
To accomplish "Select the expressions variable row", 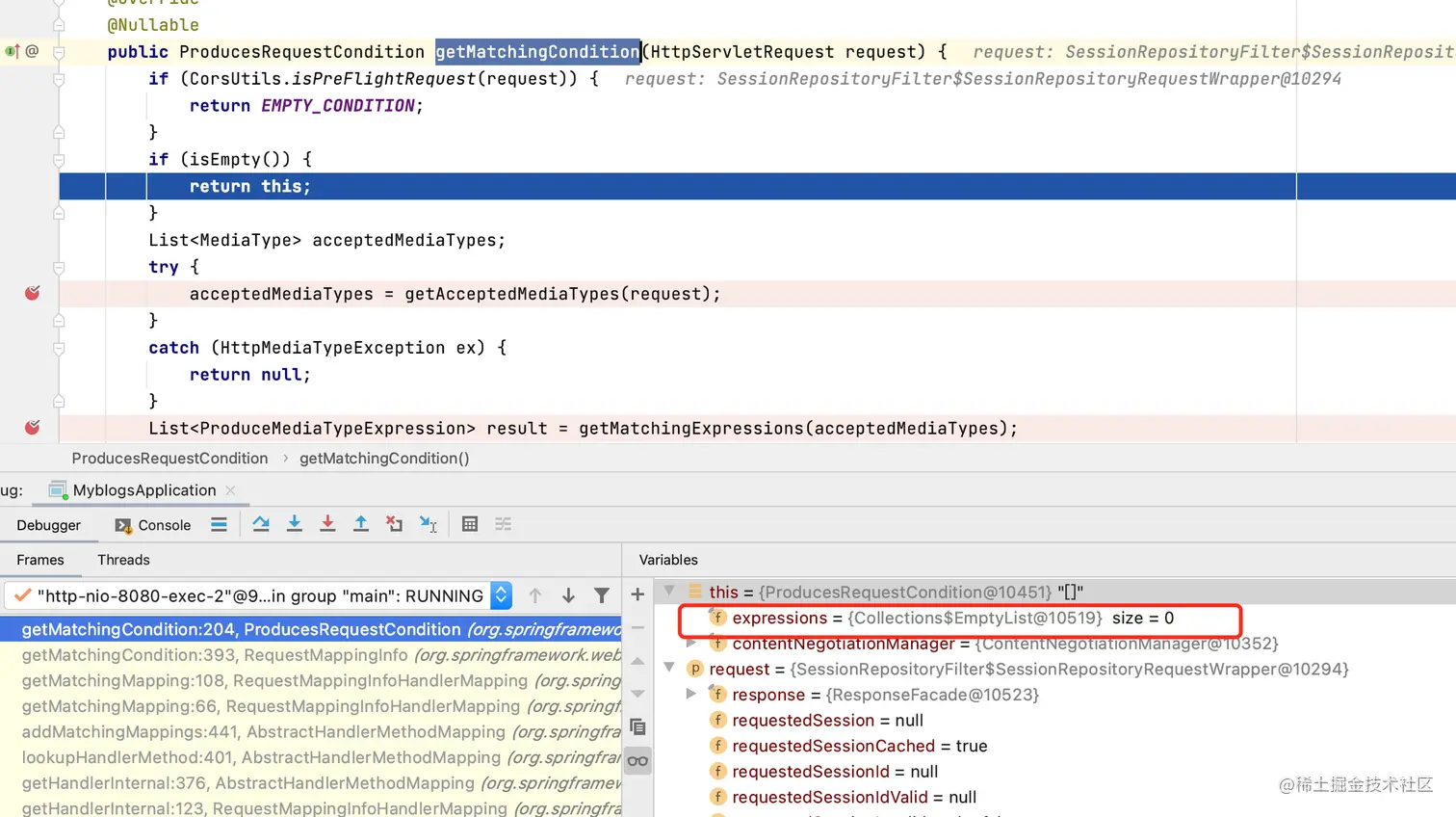I will (1055, 618).
